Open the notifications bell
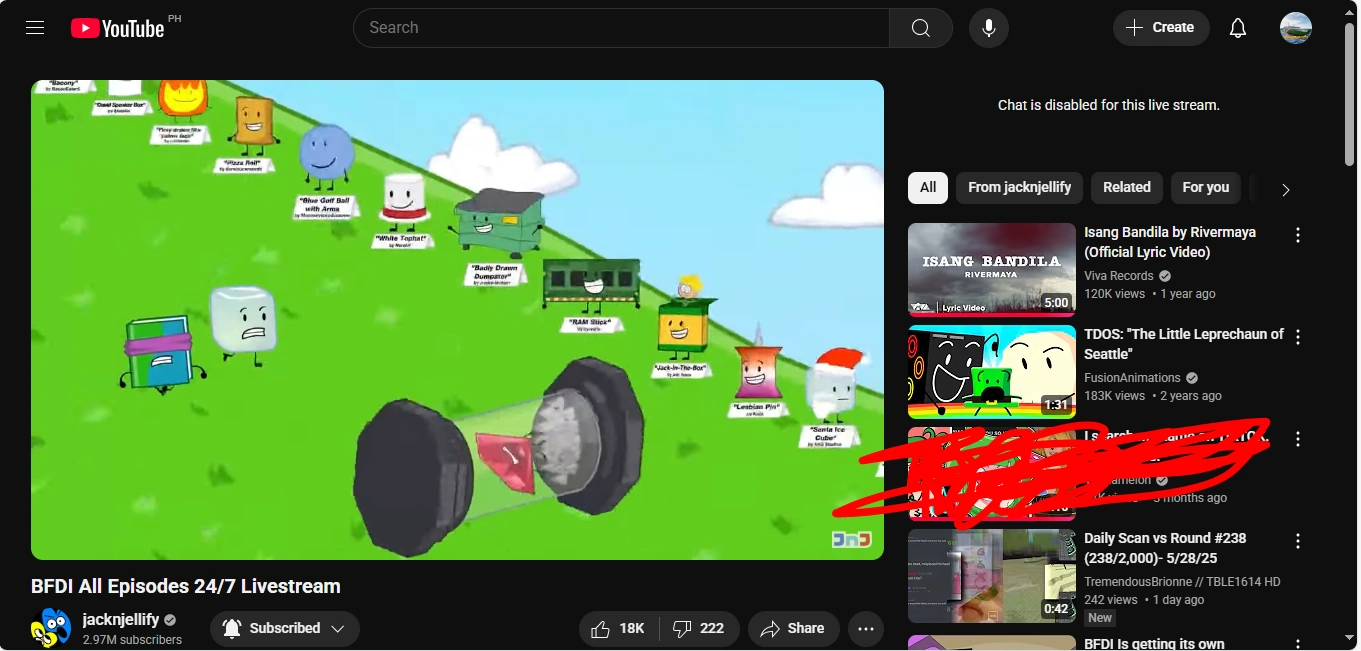The height and width of the screenshot is (651, 1361). tap(1237, 27)
